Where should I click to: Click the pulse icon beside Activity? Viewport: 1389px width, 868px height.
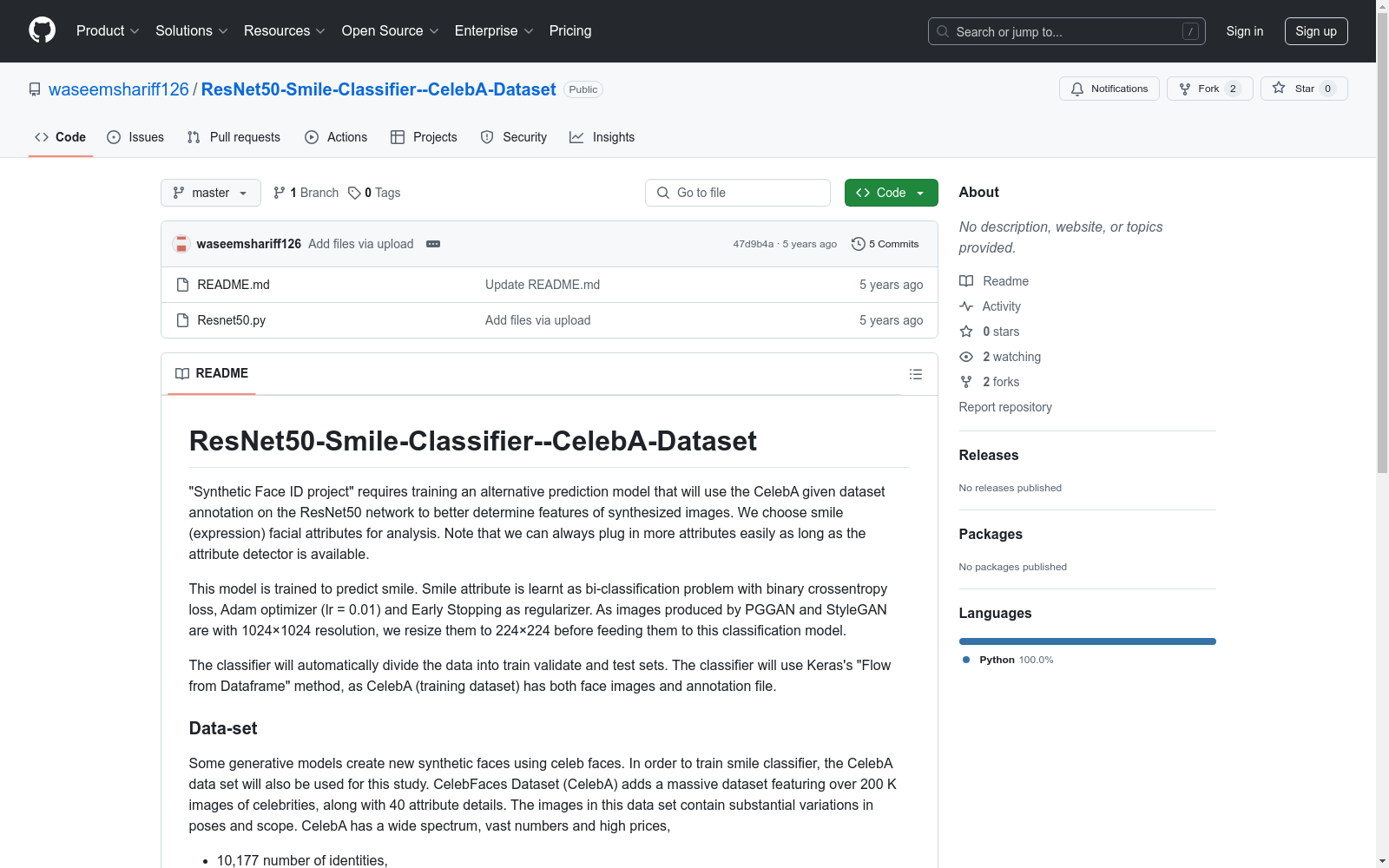[x=966, y=306]
